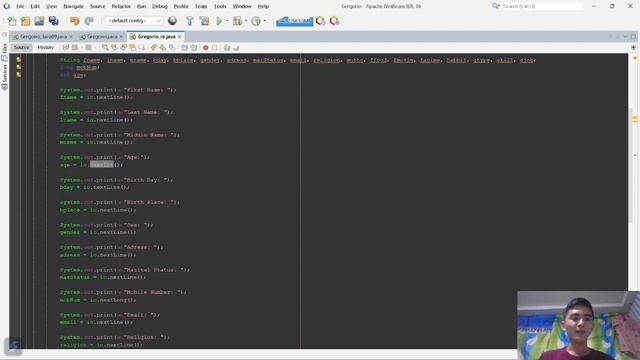640x360 pixels.
Task: Click the globe browser icon
Action: [172, 21]
